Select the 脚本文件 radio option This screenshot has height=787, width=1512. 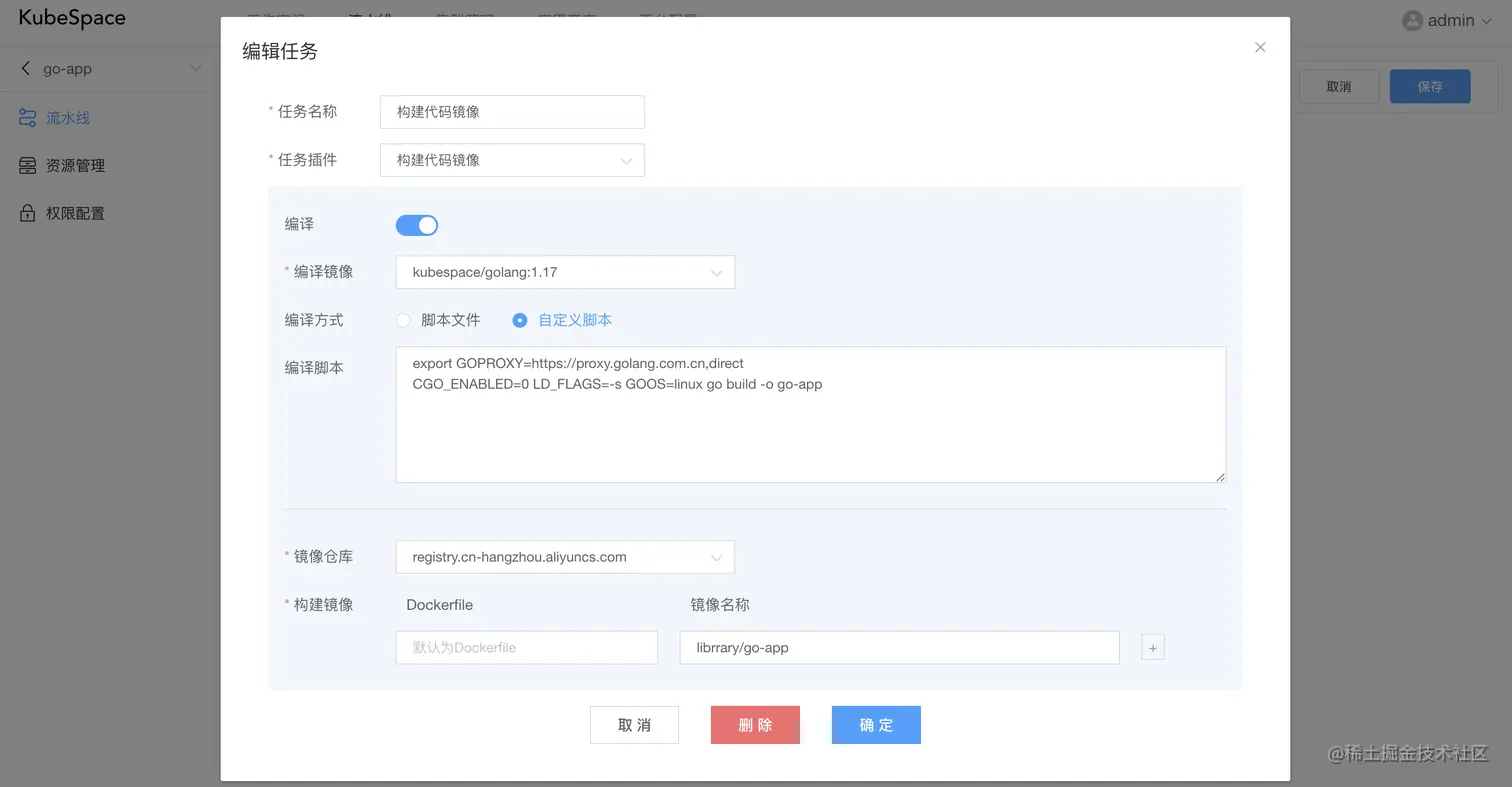(403, 320)
